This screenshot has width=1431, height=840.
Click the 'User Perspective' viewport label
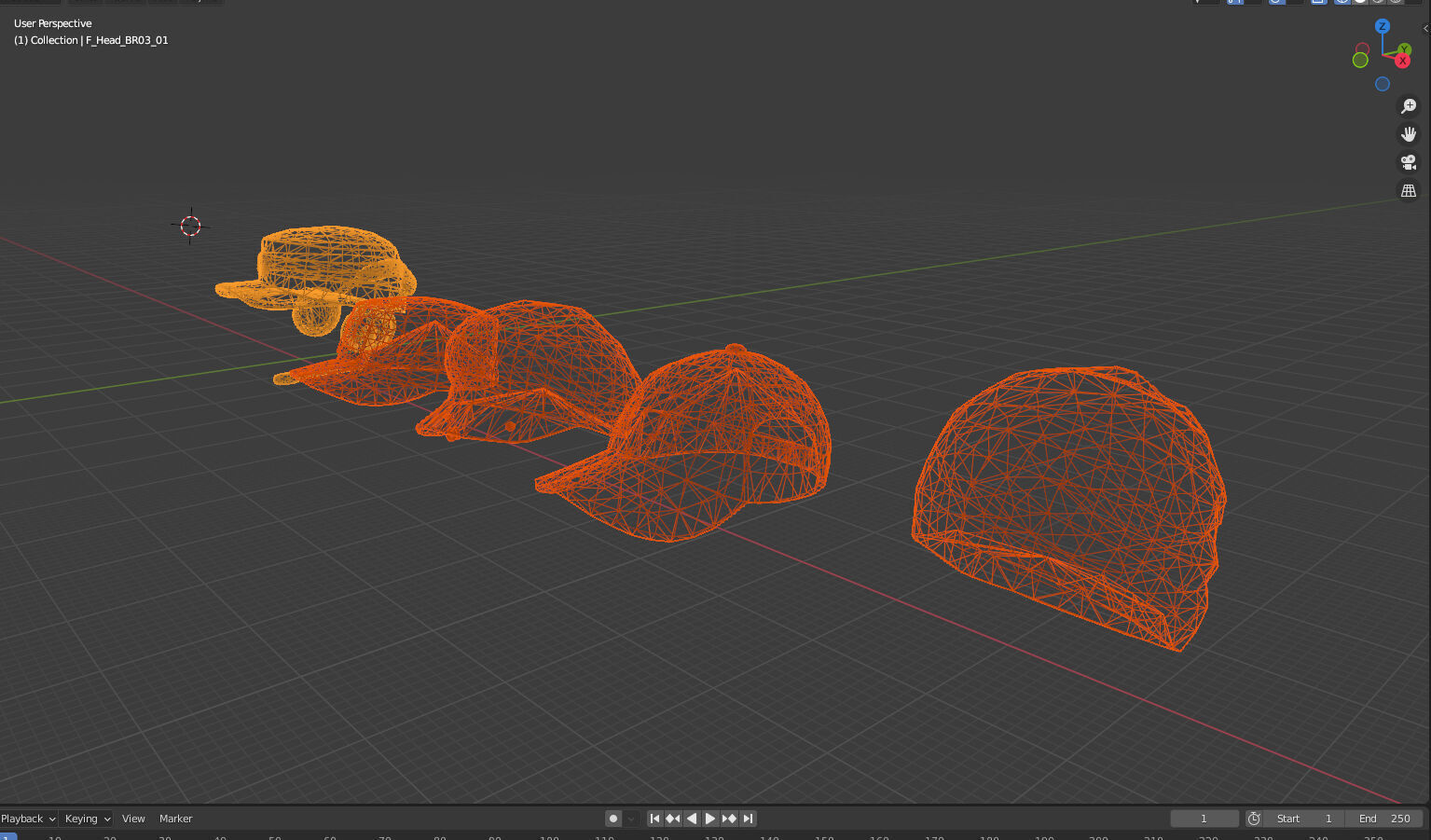click(x=52, y=23)
